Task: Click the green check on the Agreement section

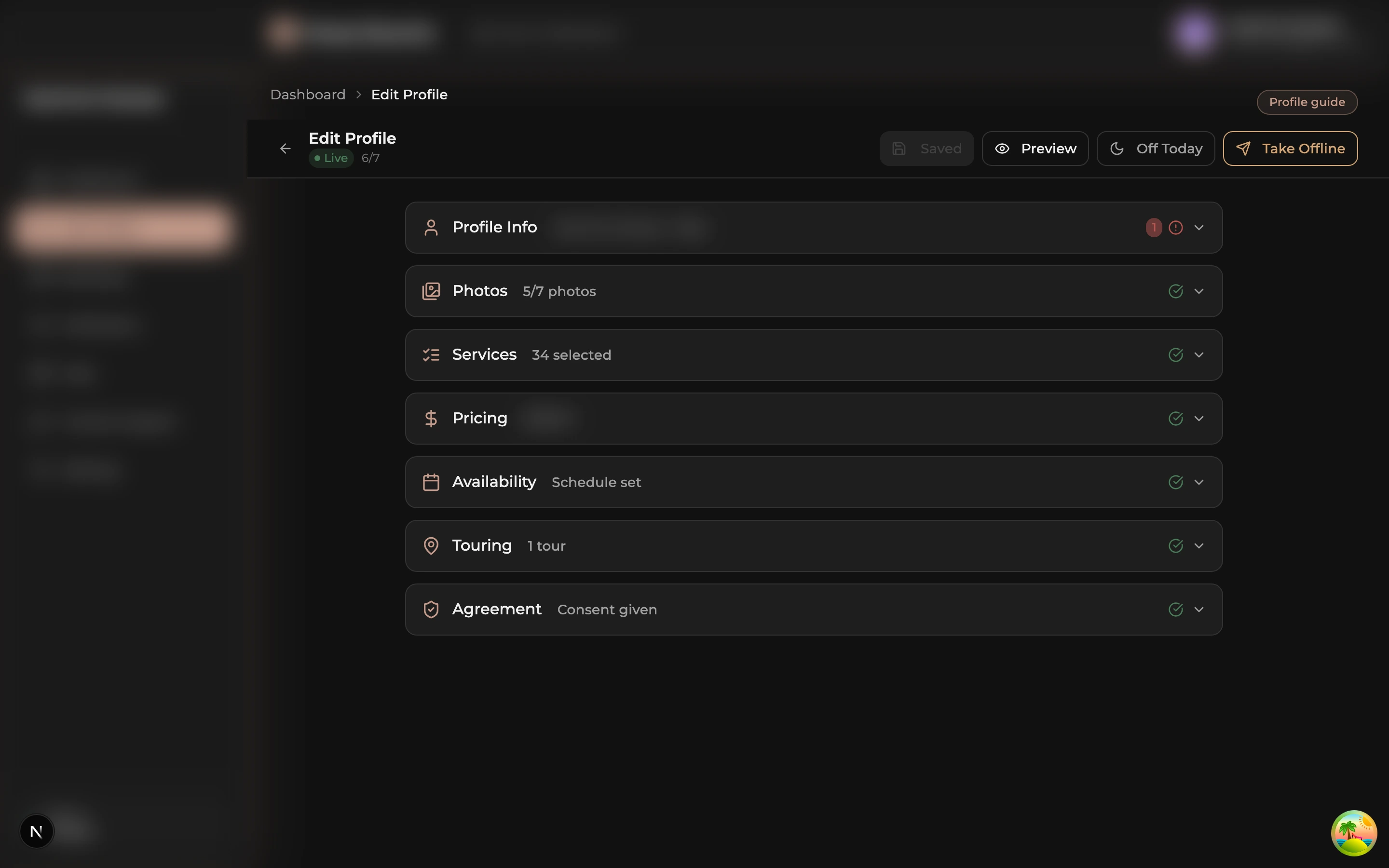Action: (1176, 609)
